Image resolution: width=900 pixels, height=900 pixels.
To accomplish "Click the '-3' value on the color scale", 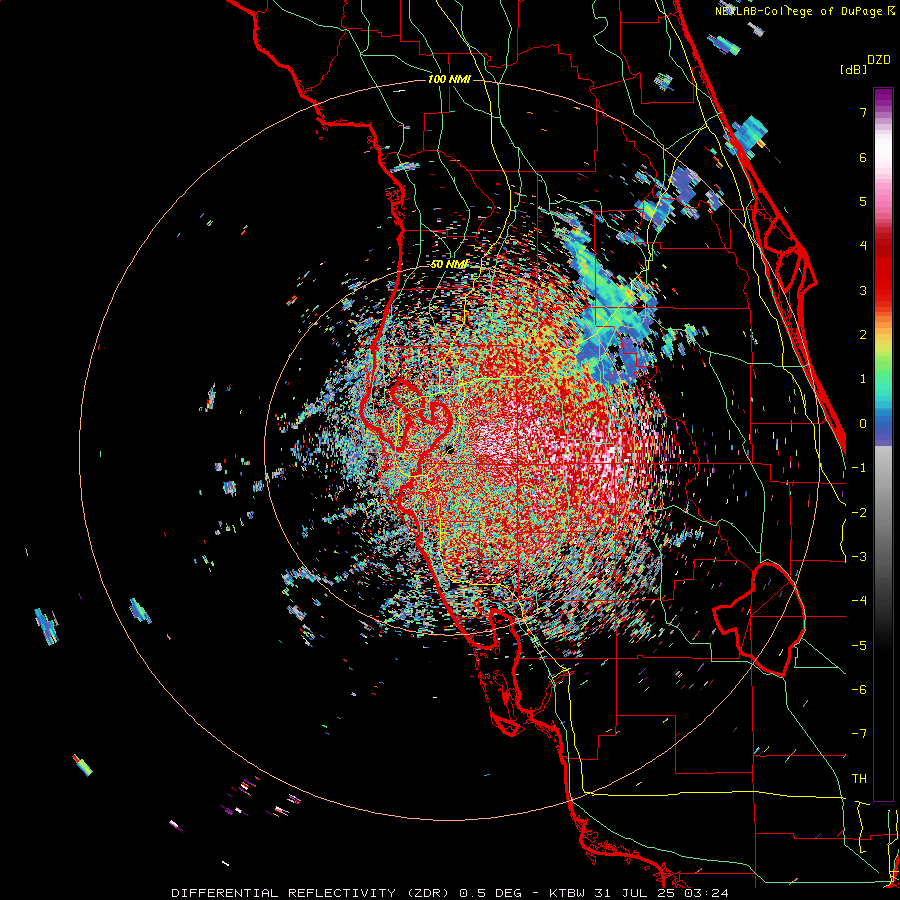I will [859, 557].
